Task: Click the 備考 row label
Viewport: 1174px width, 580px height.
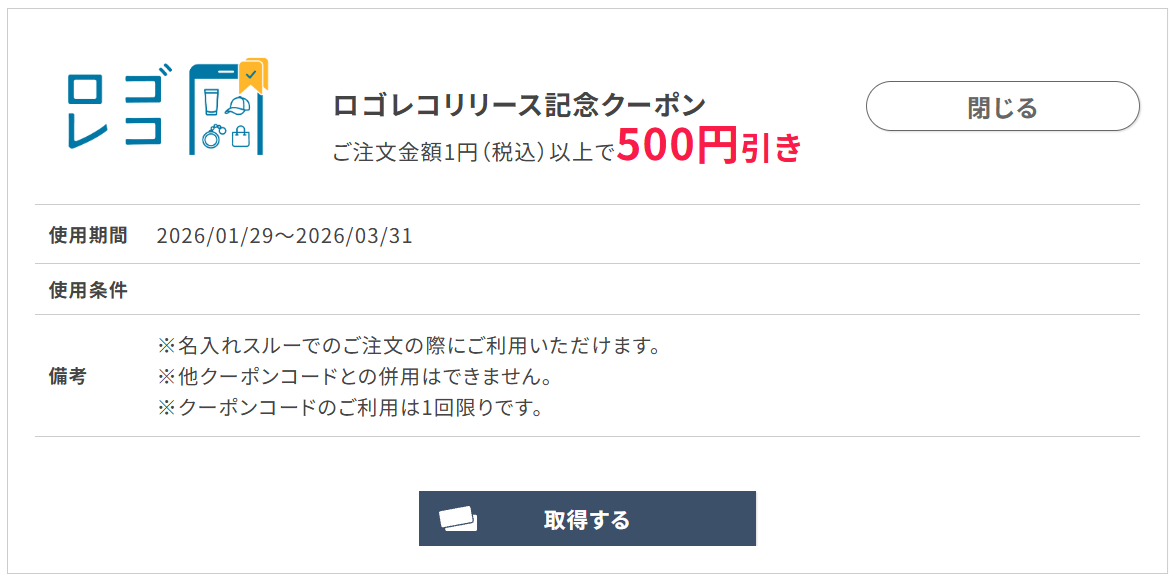Action: point(68,377)
